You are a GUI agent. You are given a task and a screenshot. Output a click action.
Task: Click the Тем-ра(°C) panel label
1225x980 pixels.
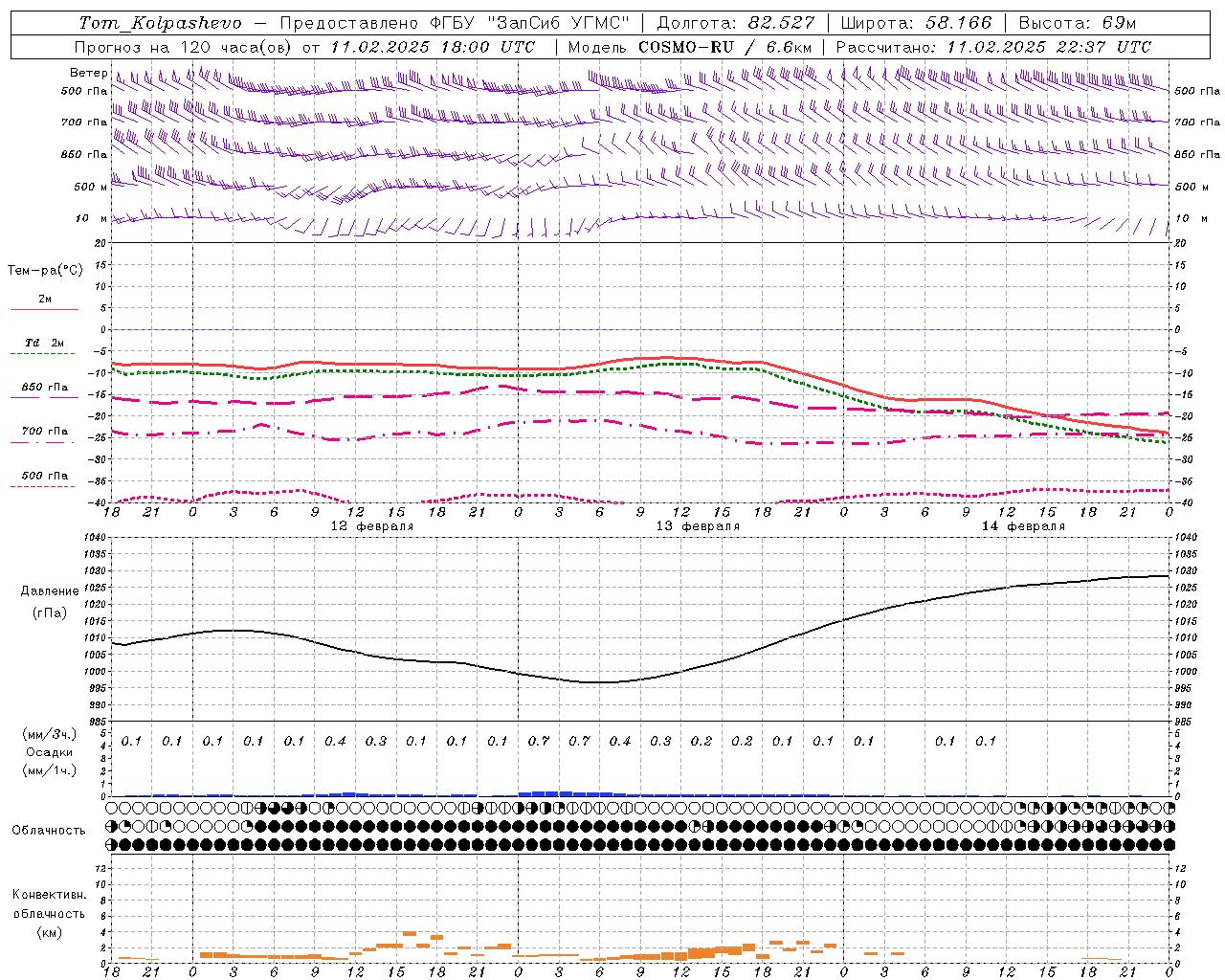pyautogui.click(x=45, y=270)
